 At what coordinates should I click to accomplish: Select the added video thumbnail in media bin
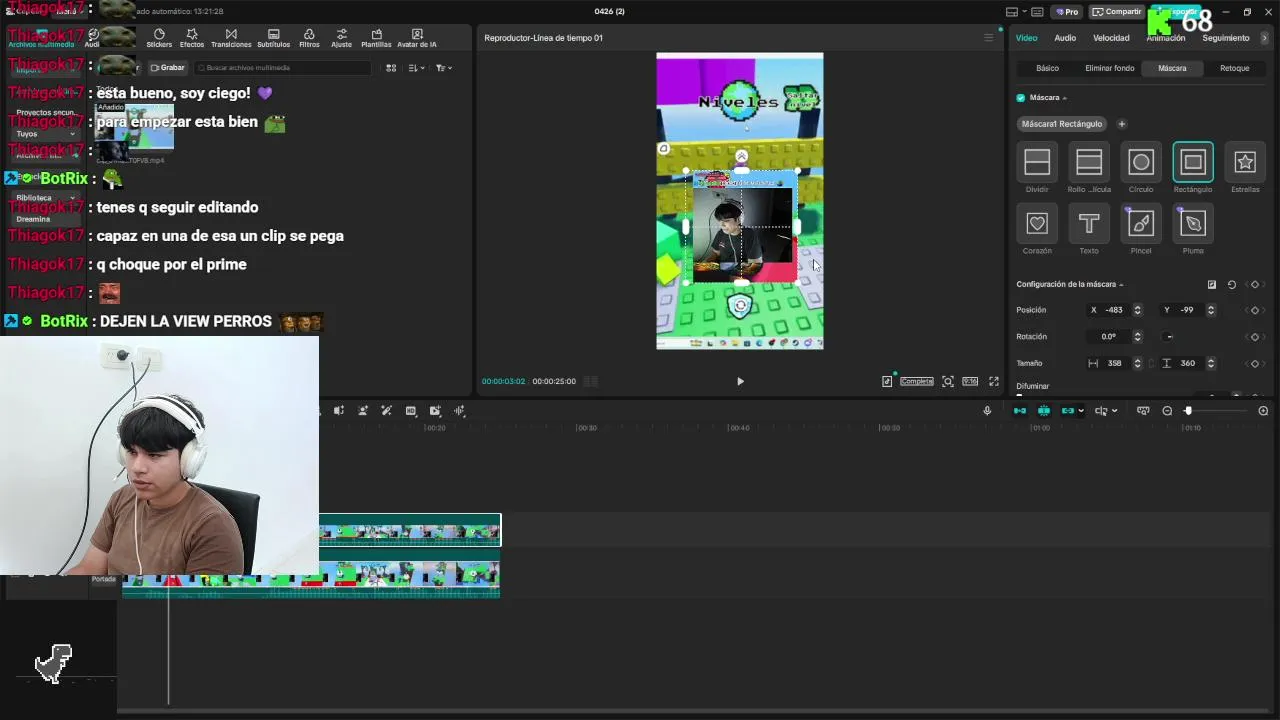[x=134, y=129]
